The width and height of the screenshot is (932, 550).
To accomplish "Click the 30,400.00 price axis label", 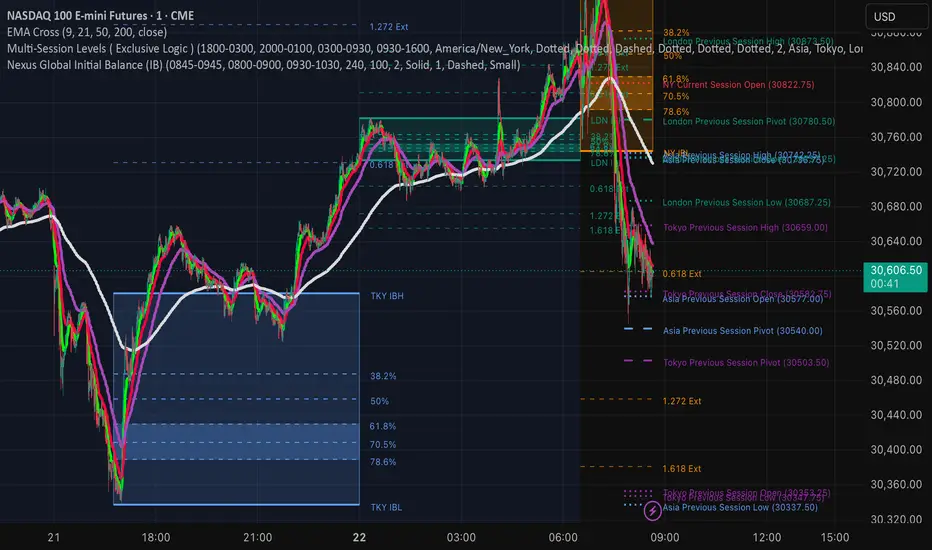I will [x=896, y=450].
